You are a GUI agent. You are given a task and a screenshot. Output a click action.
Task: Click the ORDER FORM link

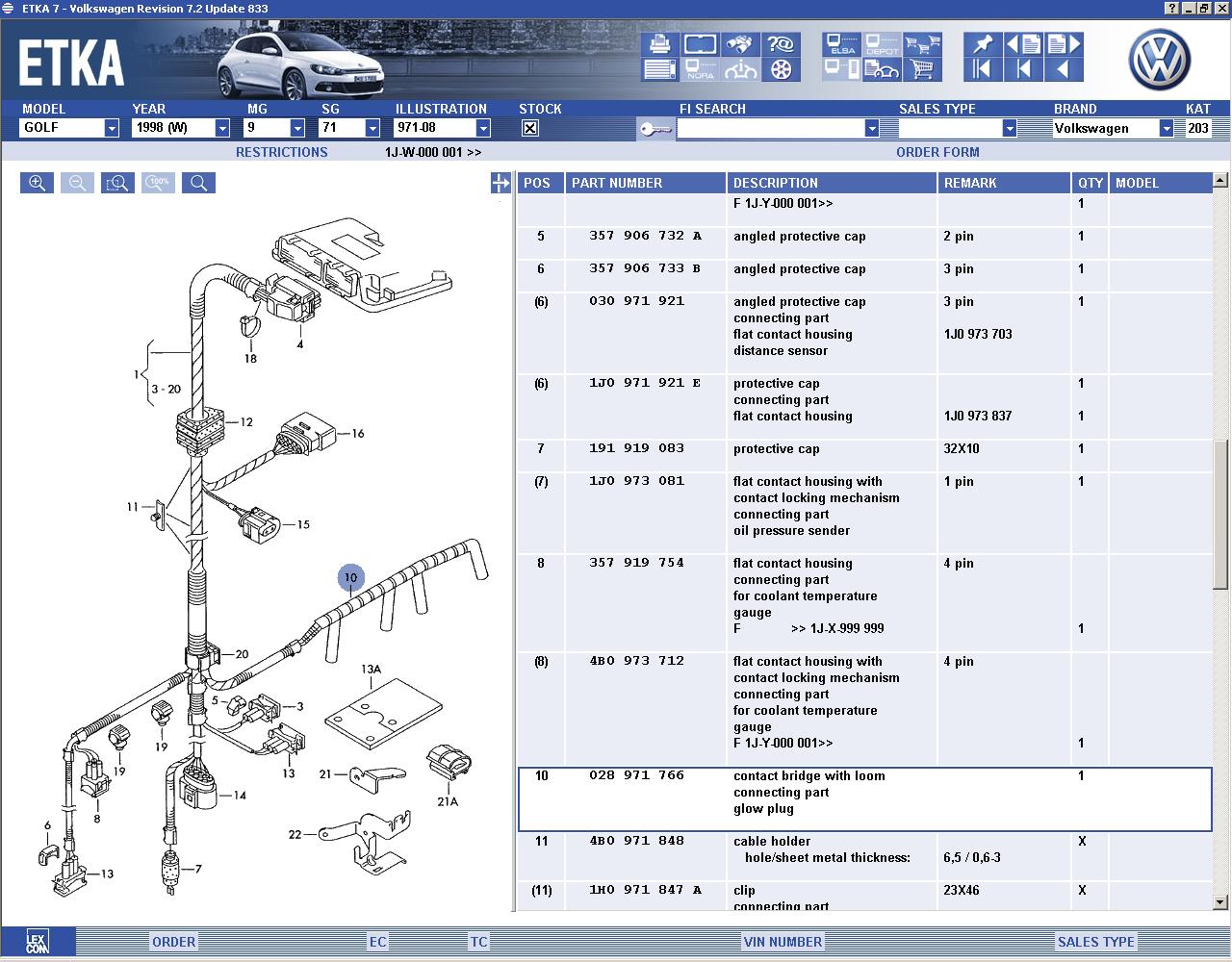point(937,152)
